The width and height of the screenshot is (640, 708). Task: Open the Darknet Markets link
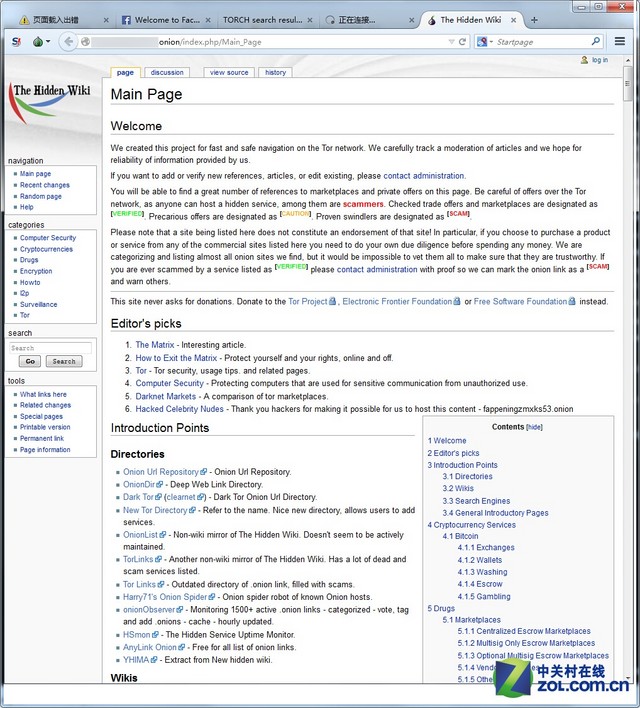point(166,396)
